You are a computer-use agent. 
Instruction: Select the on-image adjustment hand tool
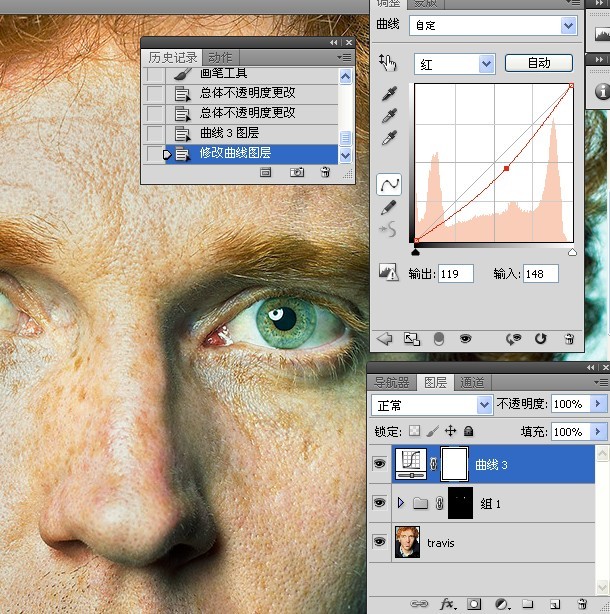coord(387,63)
